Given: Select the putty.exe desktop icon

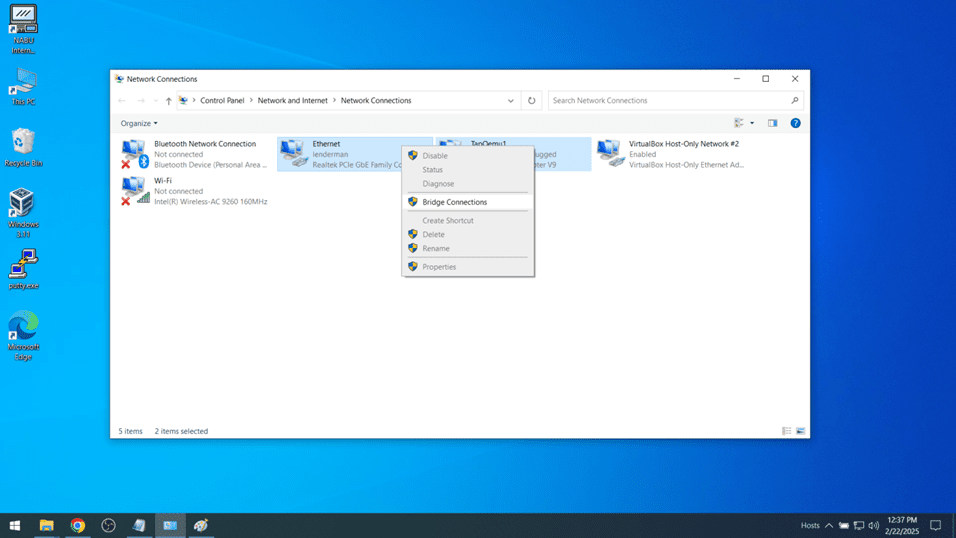Looking at the screenshot, I should (23, 269).
